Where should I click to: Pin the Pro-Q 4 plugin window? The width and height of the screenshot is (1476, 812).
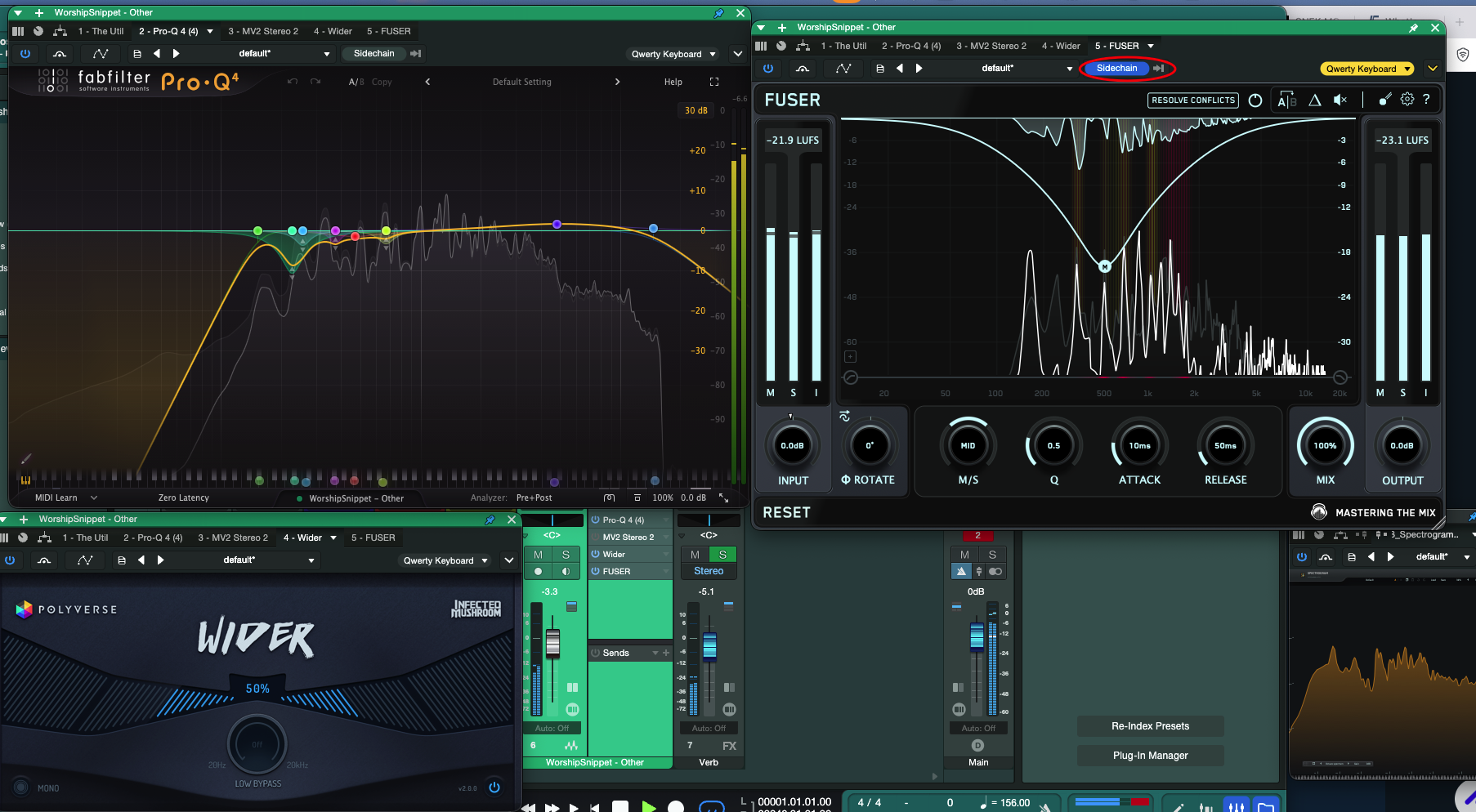[718, 13]
